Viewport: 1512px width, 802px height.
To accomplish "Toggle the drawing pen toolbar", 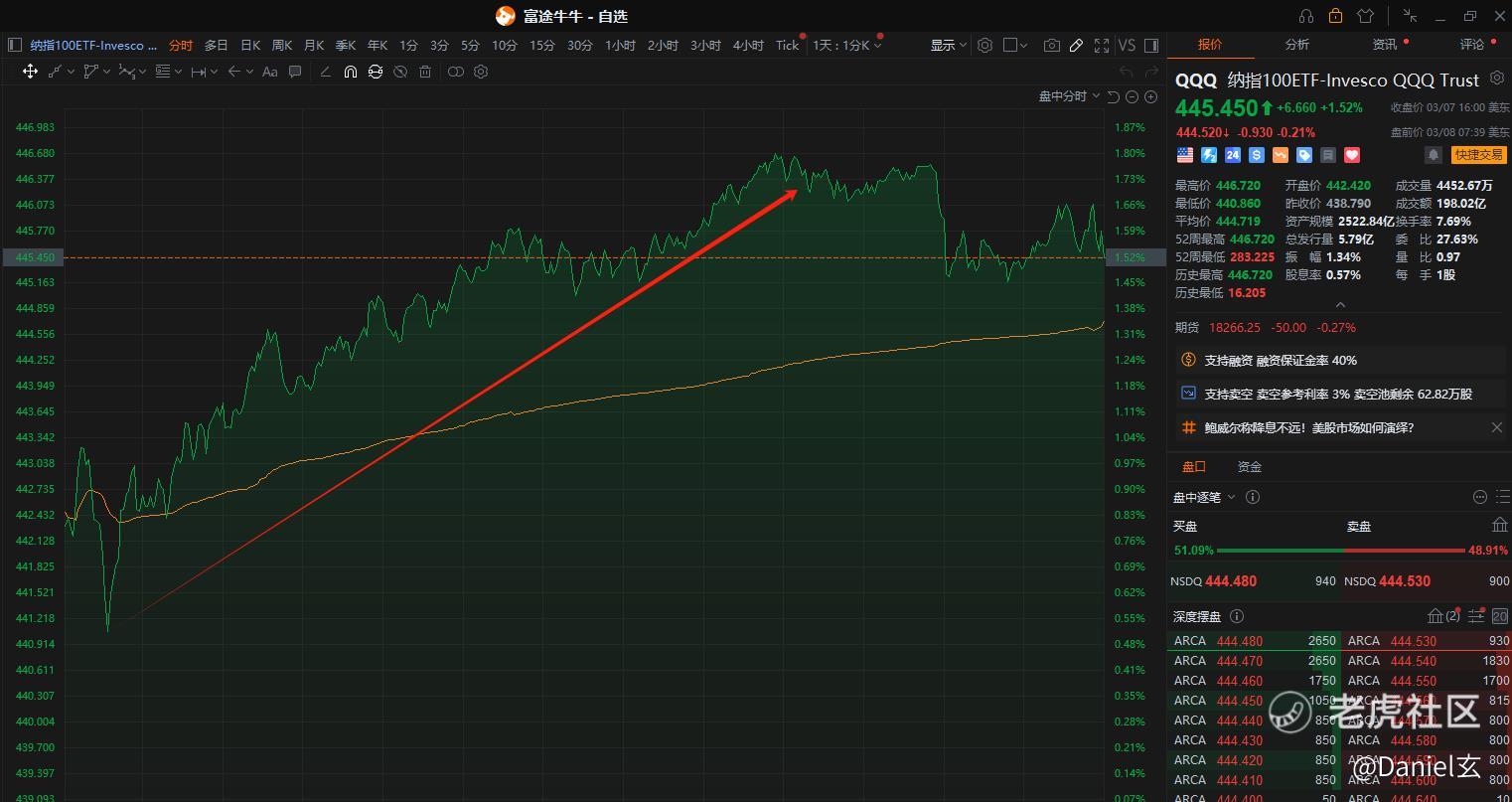I will coord(1076,45).
